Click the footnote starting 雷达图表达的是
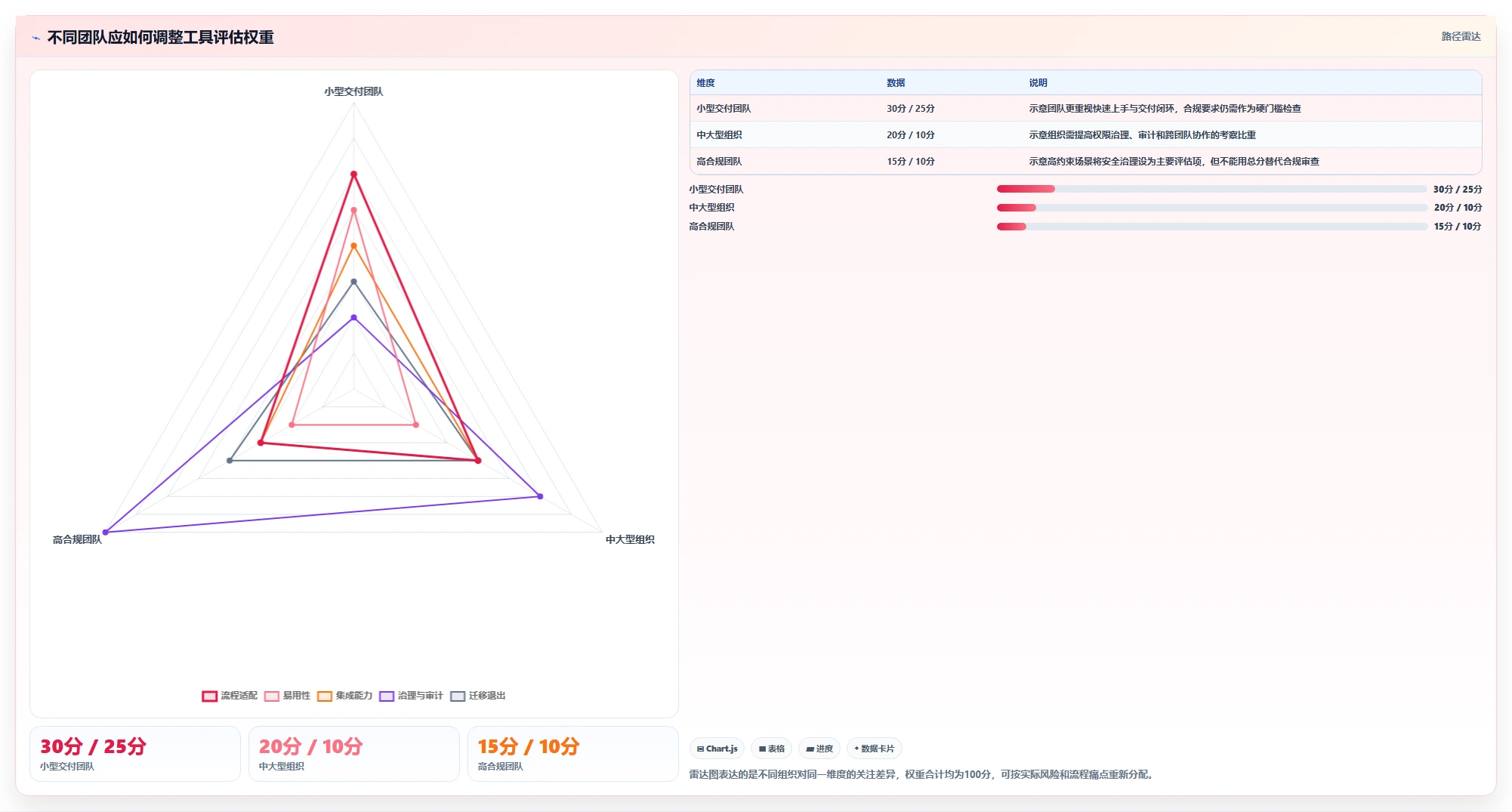 coord(923,774)
